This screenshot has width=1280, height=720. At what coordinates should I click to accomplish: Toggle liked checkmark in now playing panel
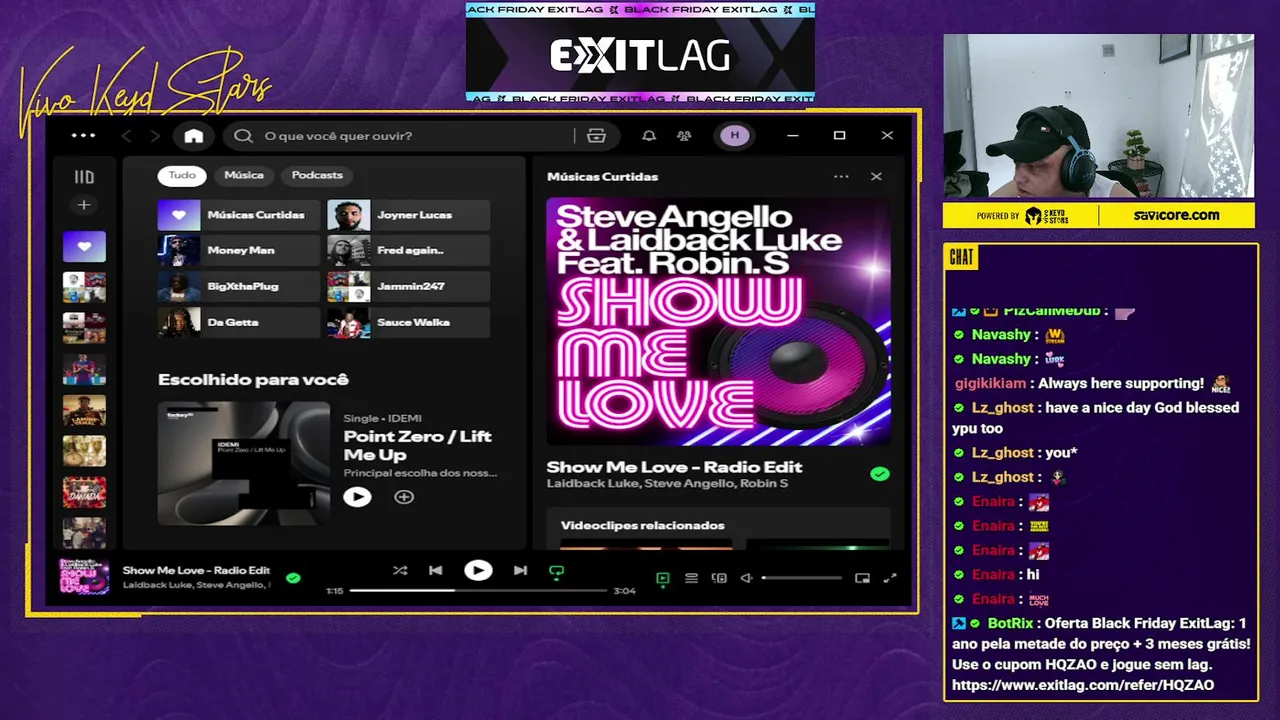coord(880,474)
